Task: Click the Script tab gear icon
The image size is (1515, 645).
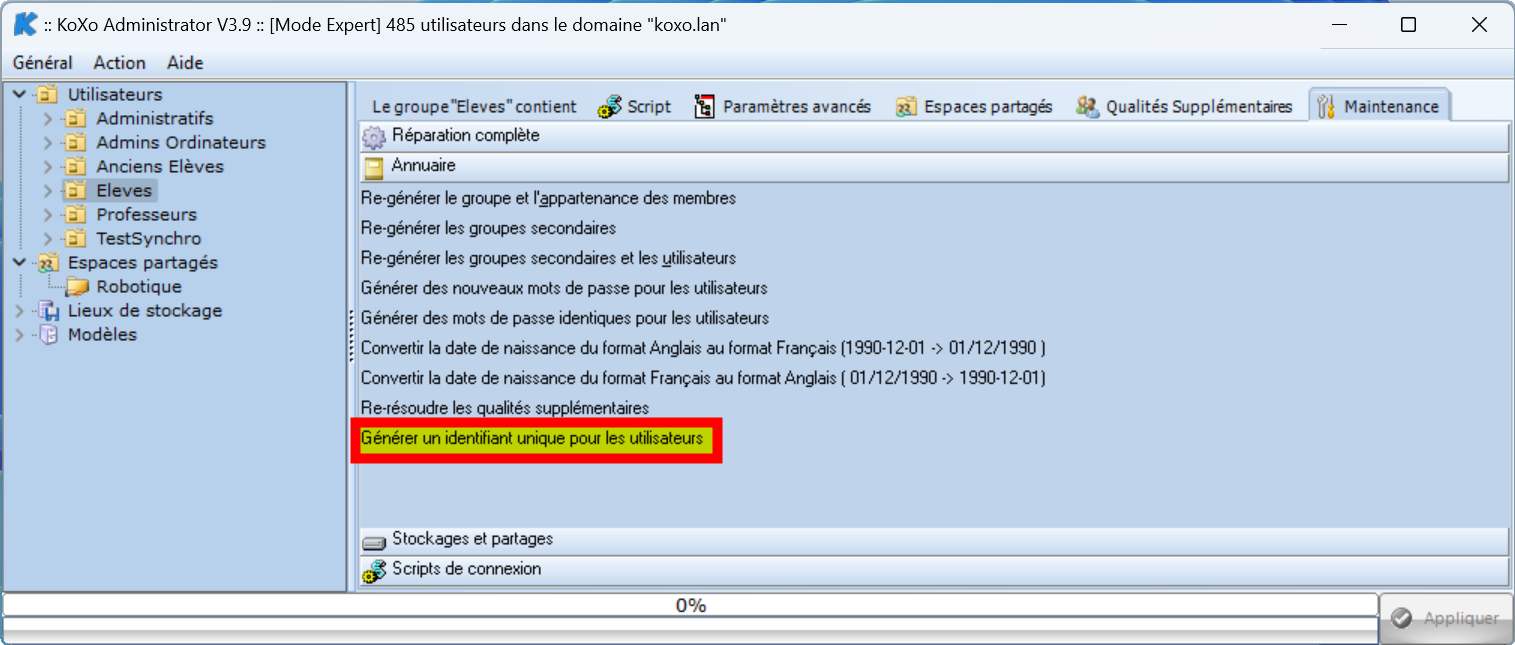Action: pyautogui.click(x=609, y=107)
